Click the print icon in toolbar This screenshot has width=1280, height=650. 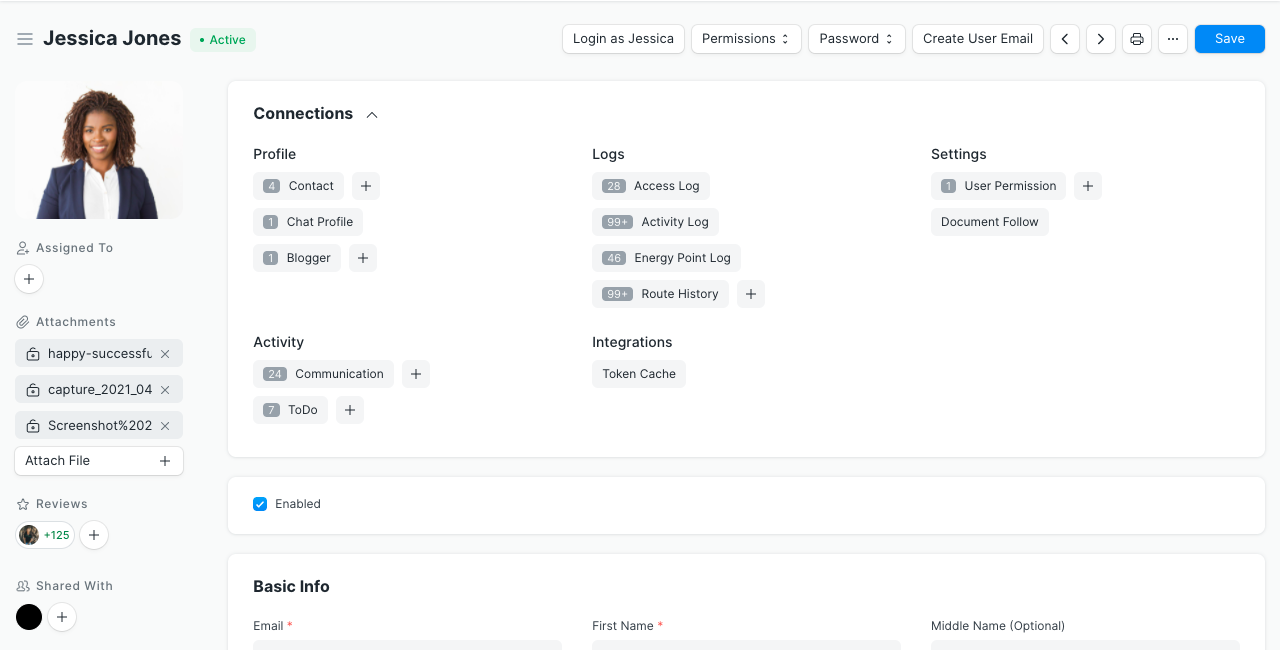click(x=1136, y=39)
